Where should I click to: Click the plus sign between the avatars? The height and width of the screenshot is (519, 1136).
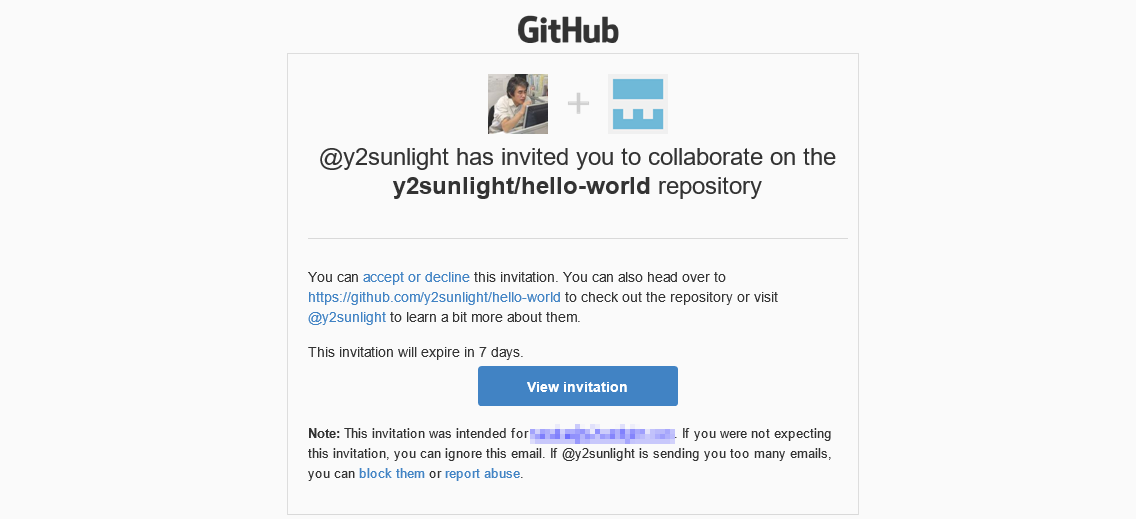(x=578, y=104)
